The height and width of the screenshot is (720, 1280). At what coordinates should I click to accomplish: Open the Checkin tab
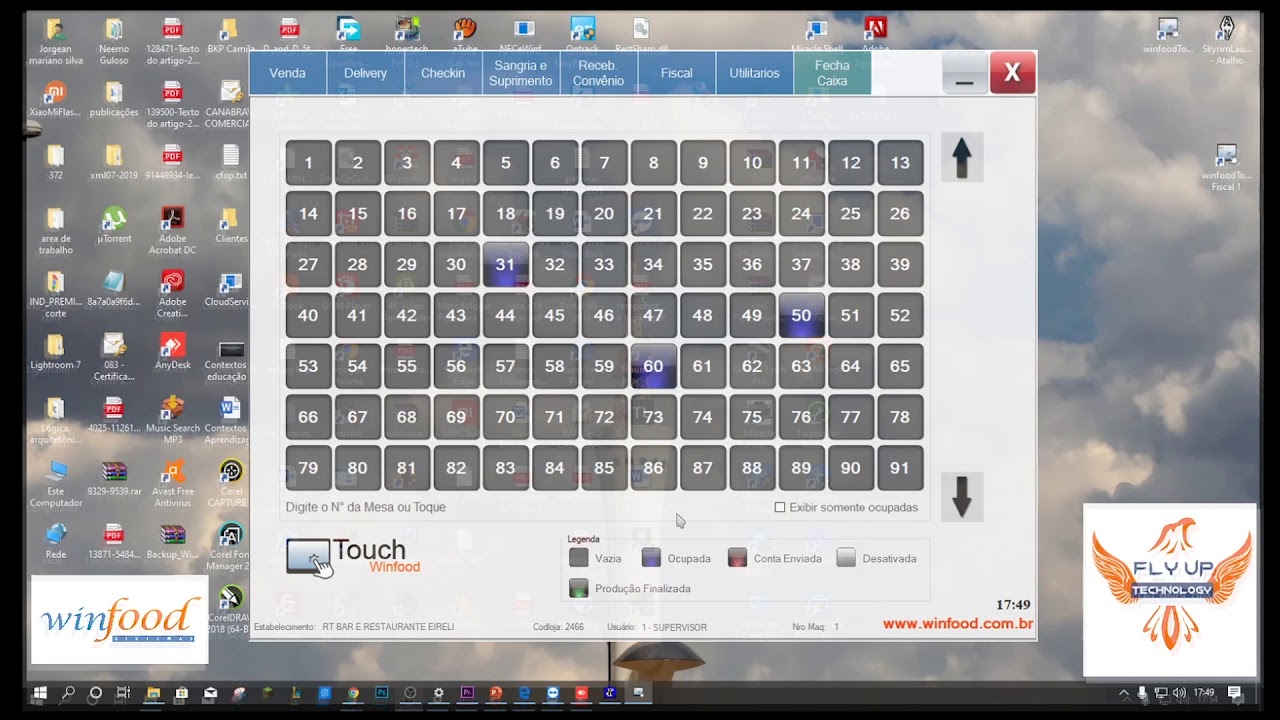443,73
